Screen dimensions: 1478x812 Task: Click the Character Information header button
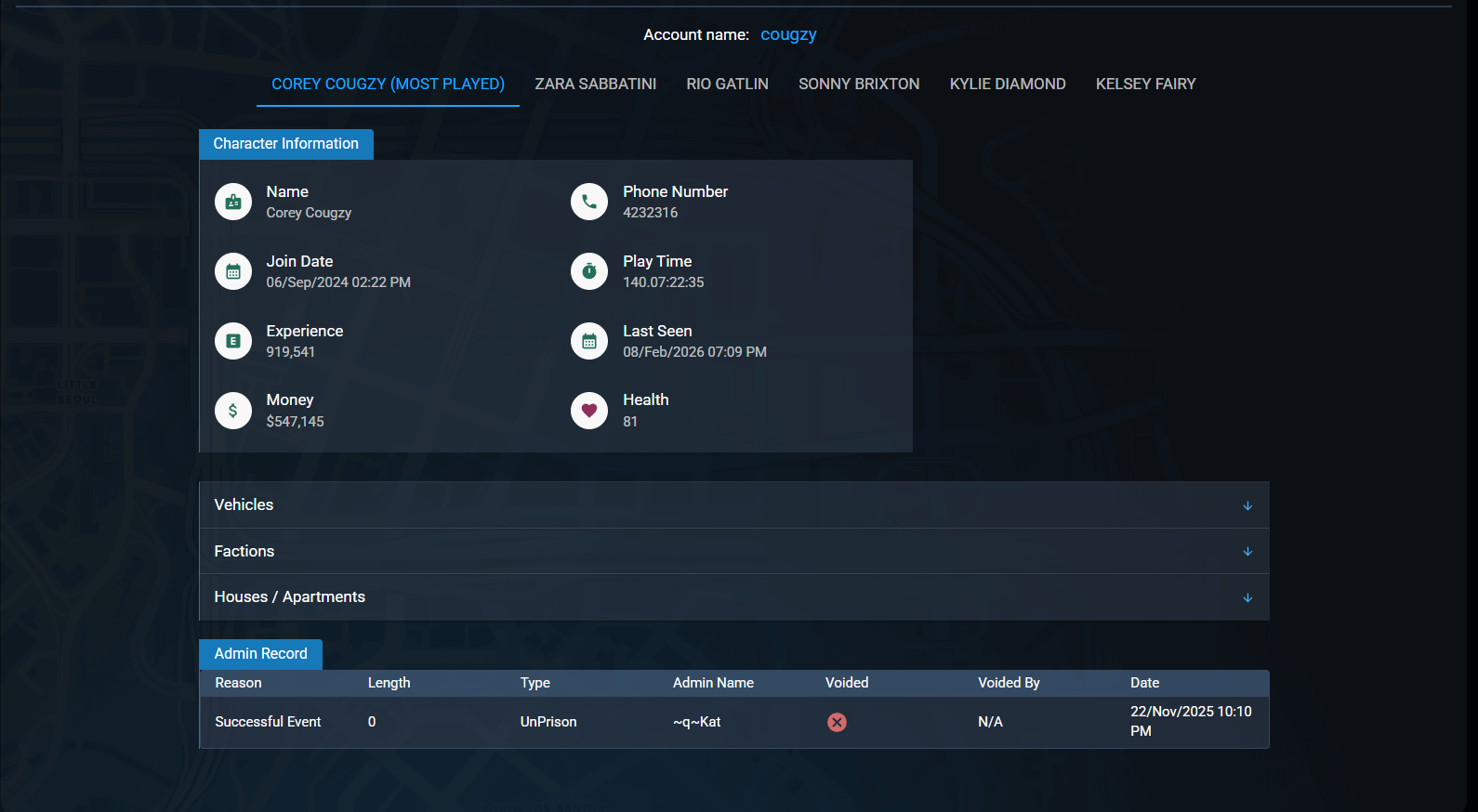[x=286, y=144]
